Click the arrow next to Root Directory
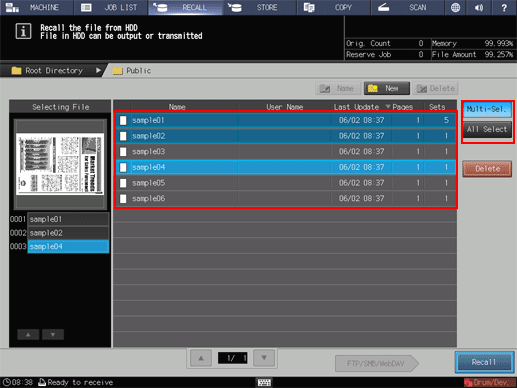Image resolution: width=517 pixels, height=388 pixels. [x=98, y=70]
